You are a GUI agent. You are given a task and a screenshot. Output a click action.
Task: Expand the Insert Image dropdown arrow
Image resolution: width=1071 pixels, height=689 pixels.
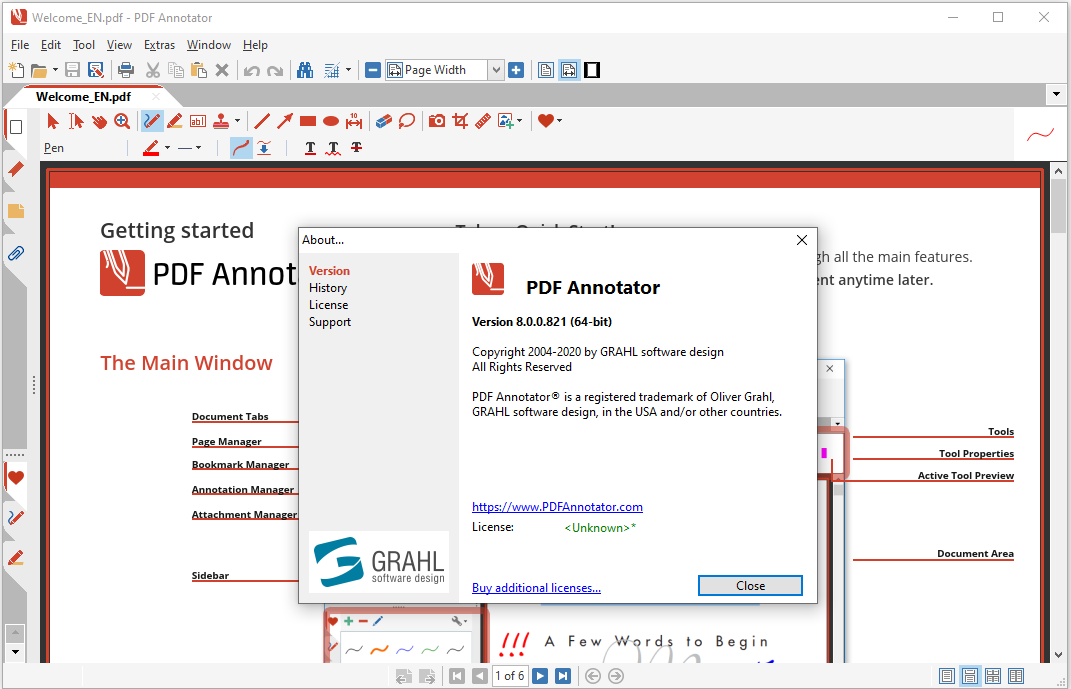click(520, 121)
